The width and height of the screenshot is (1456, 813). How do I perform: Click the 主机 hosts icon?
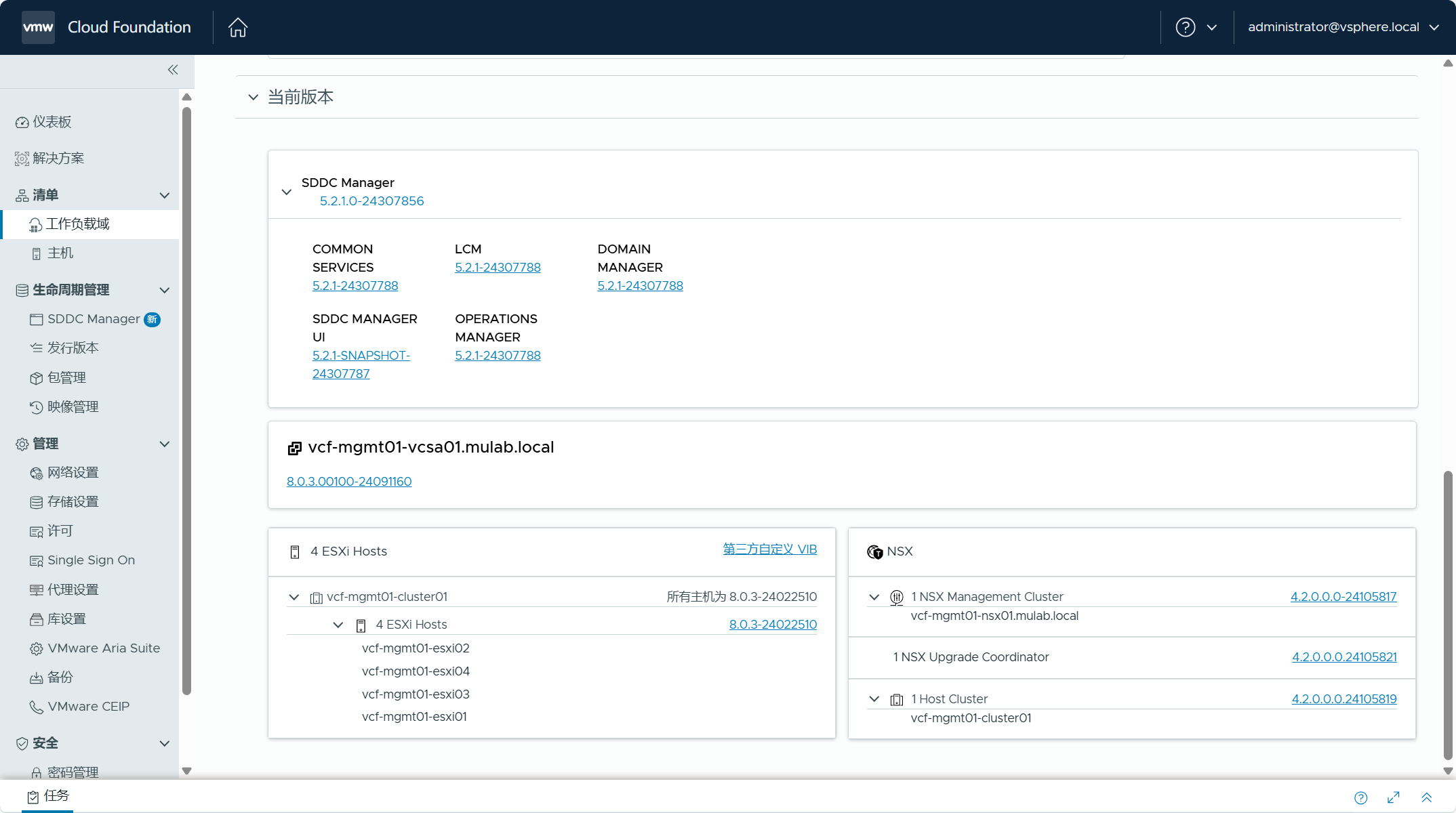click(x=37, y=254)
